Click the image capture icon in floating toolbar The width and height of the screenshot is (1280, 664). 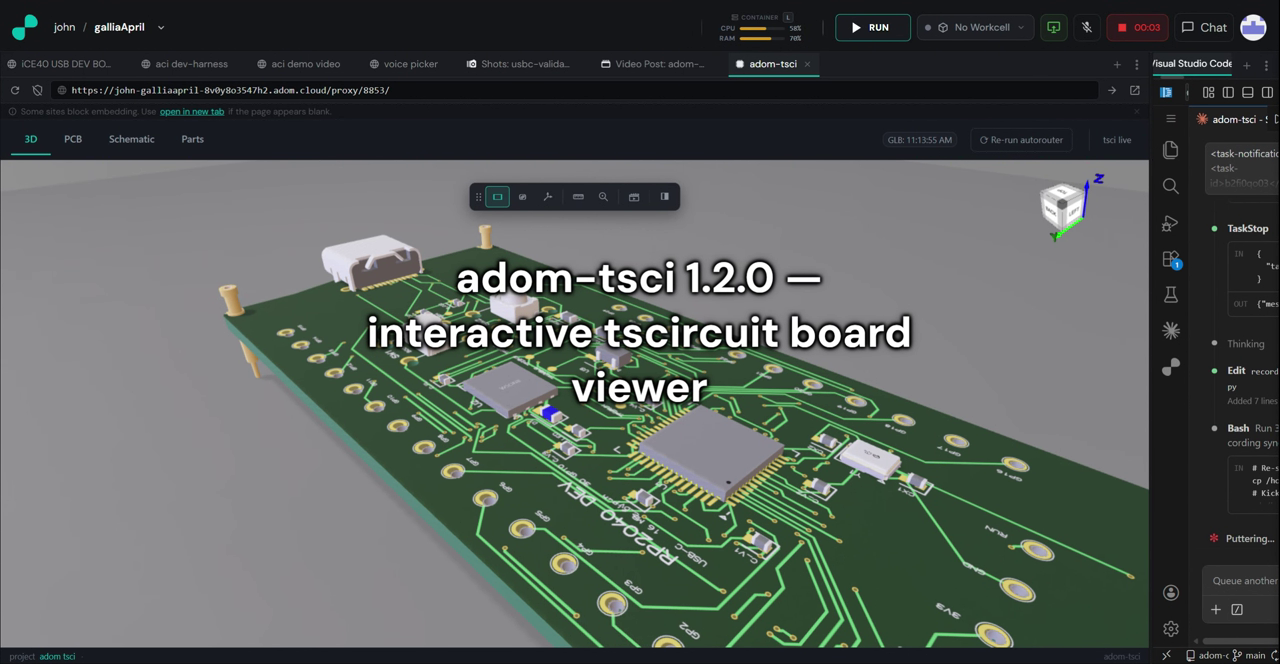[x=522, y=197]
